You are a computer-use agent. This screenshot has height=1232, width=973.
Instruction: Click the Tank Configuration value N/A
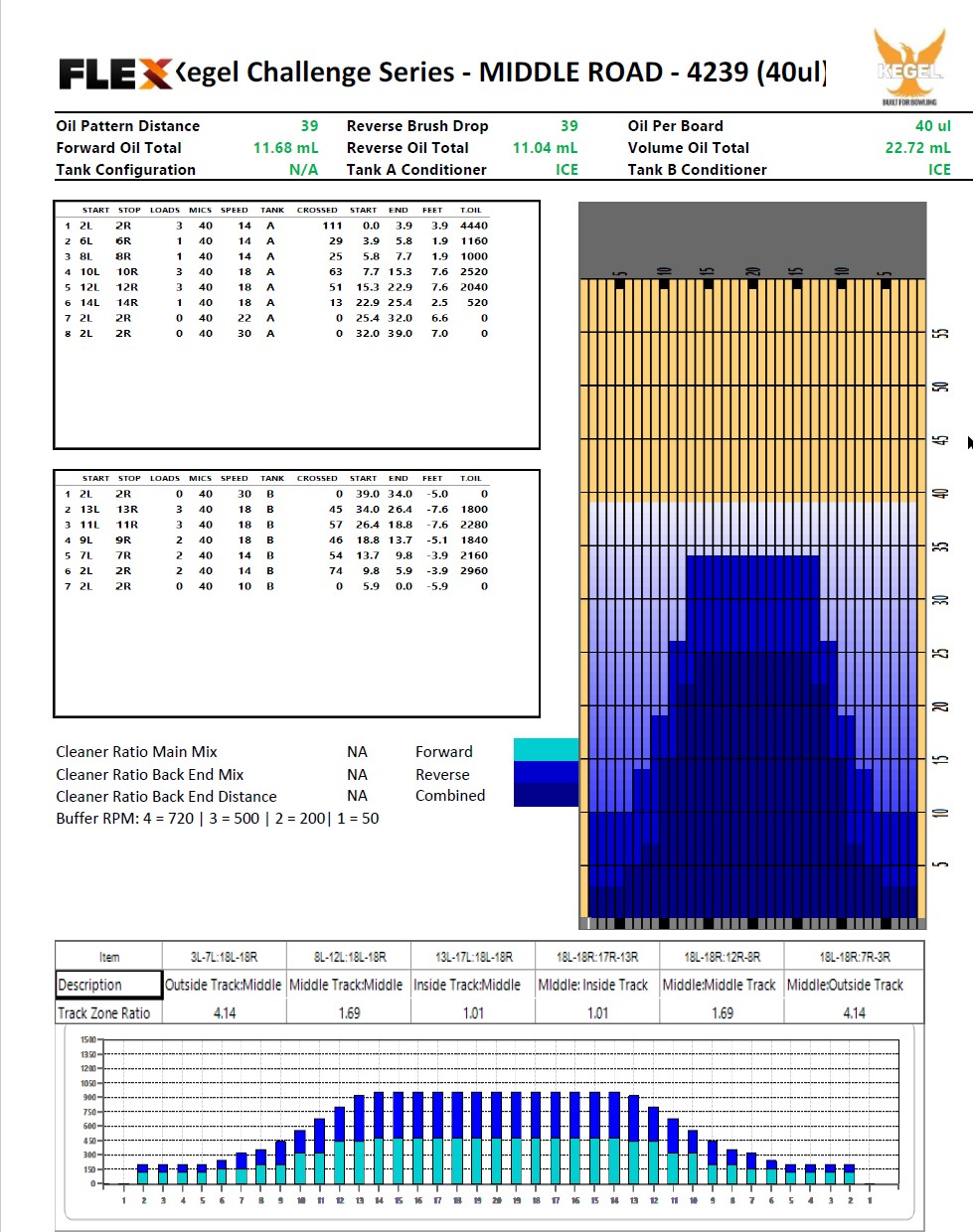(x=303, y=170)
